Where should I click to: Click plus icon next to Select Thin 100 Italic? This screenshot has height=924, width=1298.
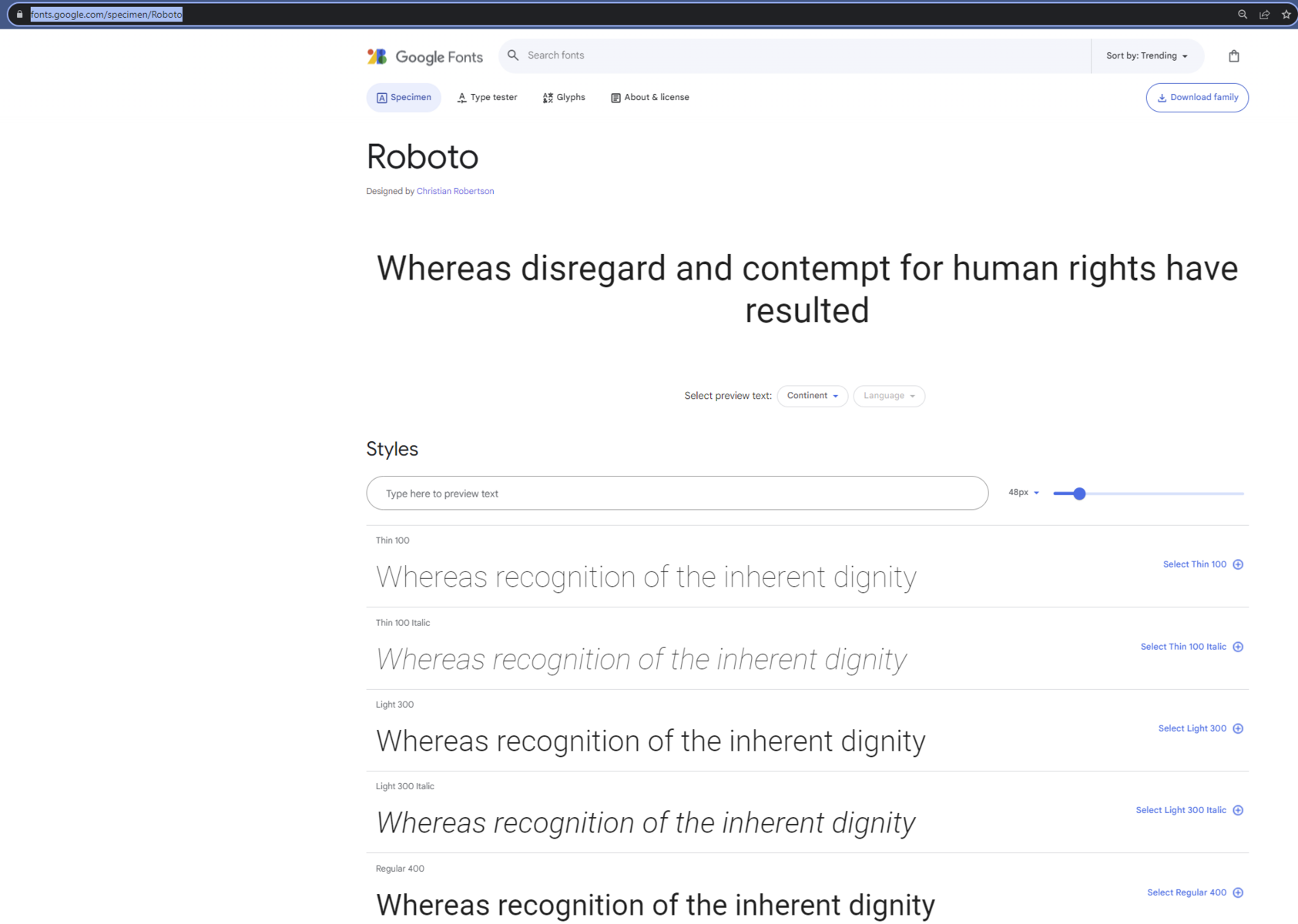1238,647
